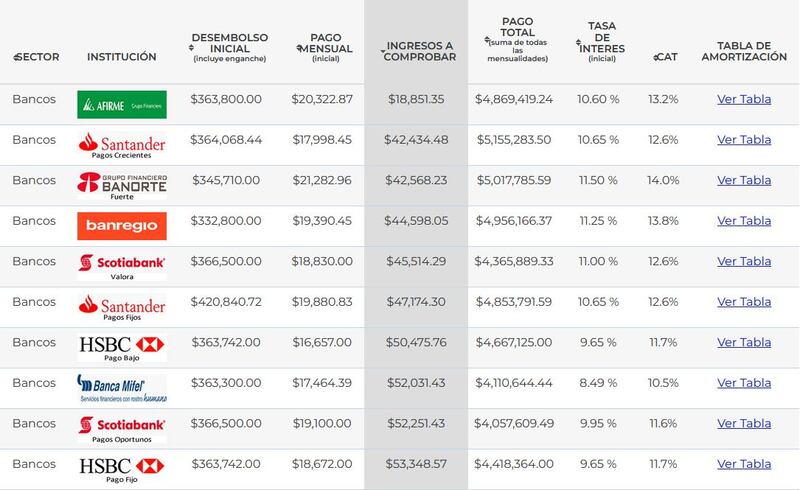Click the Santander Pagos Crecientes logo

121,144
